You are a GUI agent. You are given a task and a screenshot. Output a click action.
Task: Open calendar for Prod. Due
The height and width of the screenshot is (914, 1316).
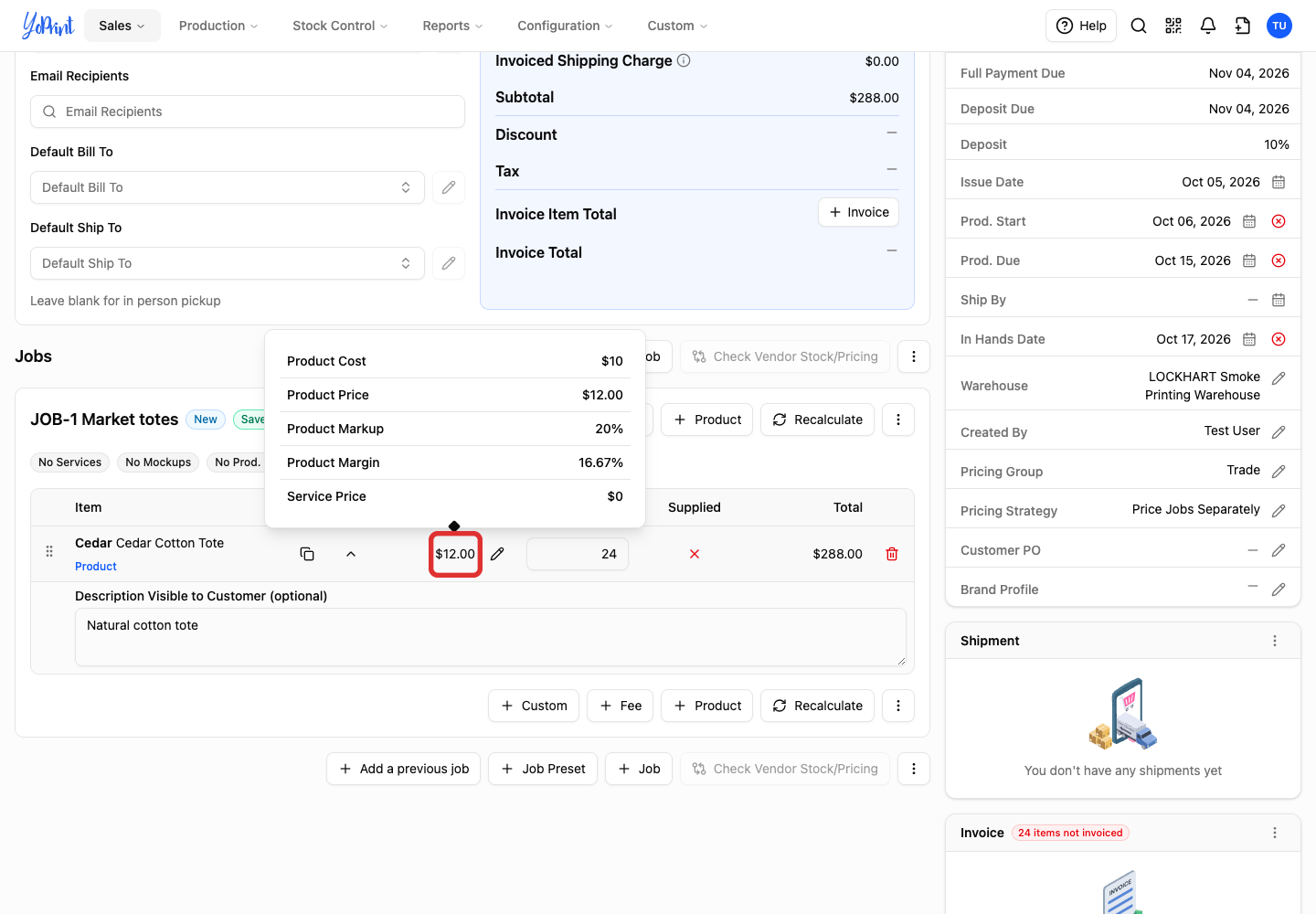pyautogui.click(x=1249, y=260)
